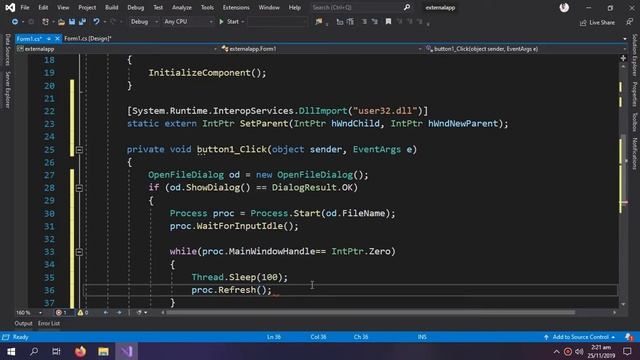640x360 pixels.
Task: Open File Explorer from the taskbar
Action: pyautogui.click(x=103, y=351)
